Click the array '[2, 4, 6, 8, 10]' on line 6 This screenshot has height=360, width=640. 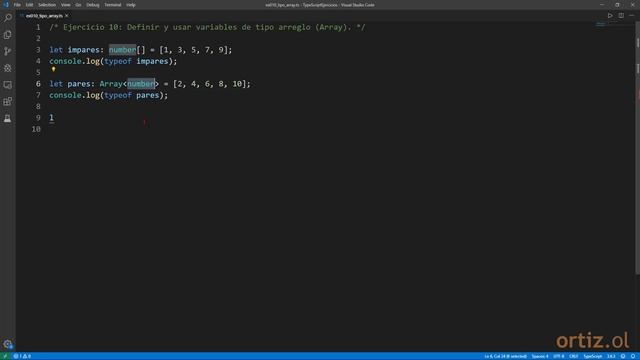tap(209, 84)
